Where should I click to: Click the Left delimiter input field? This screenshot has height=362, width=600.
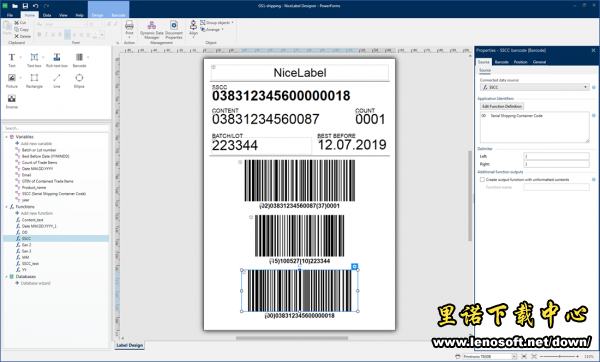coord(556,156)
